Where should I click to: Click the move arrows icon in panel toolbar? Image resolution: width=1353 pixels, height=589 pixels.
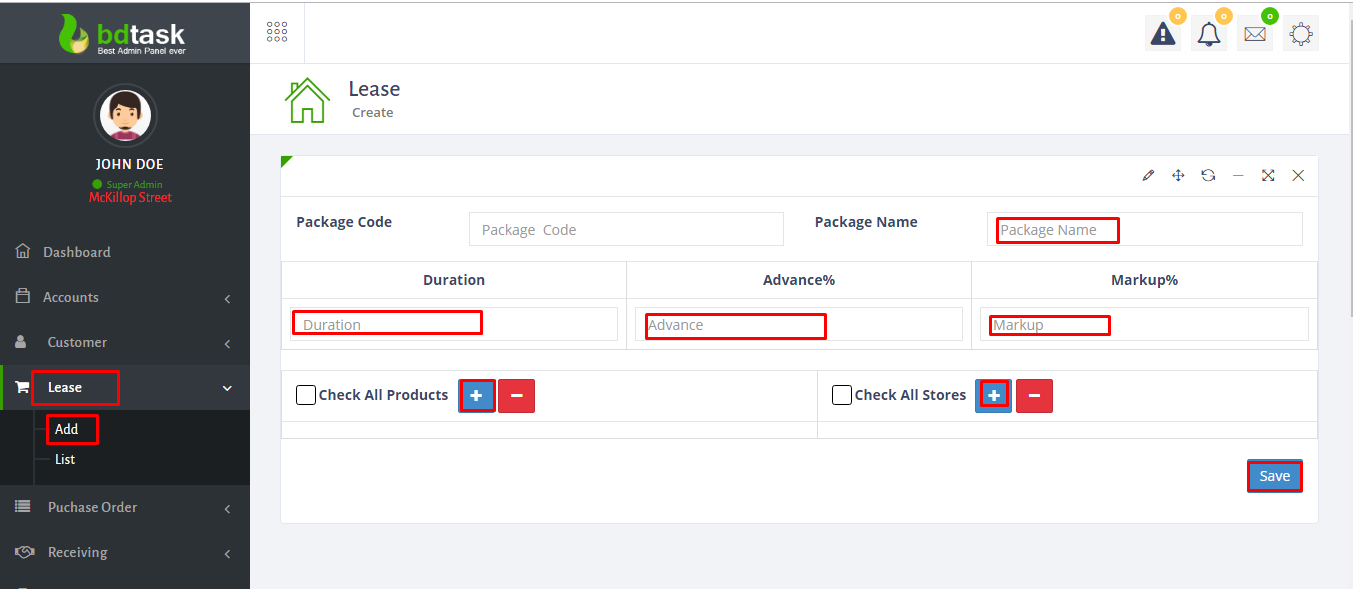[1178, 176]
